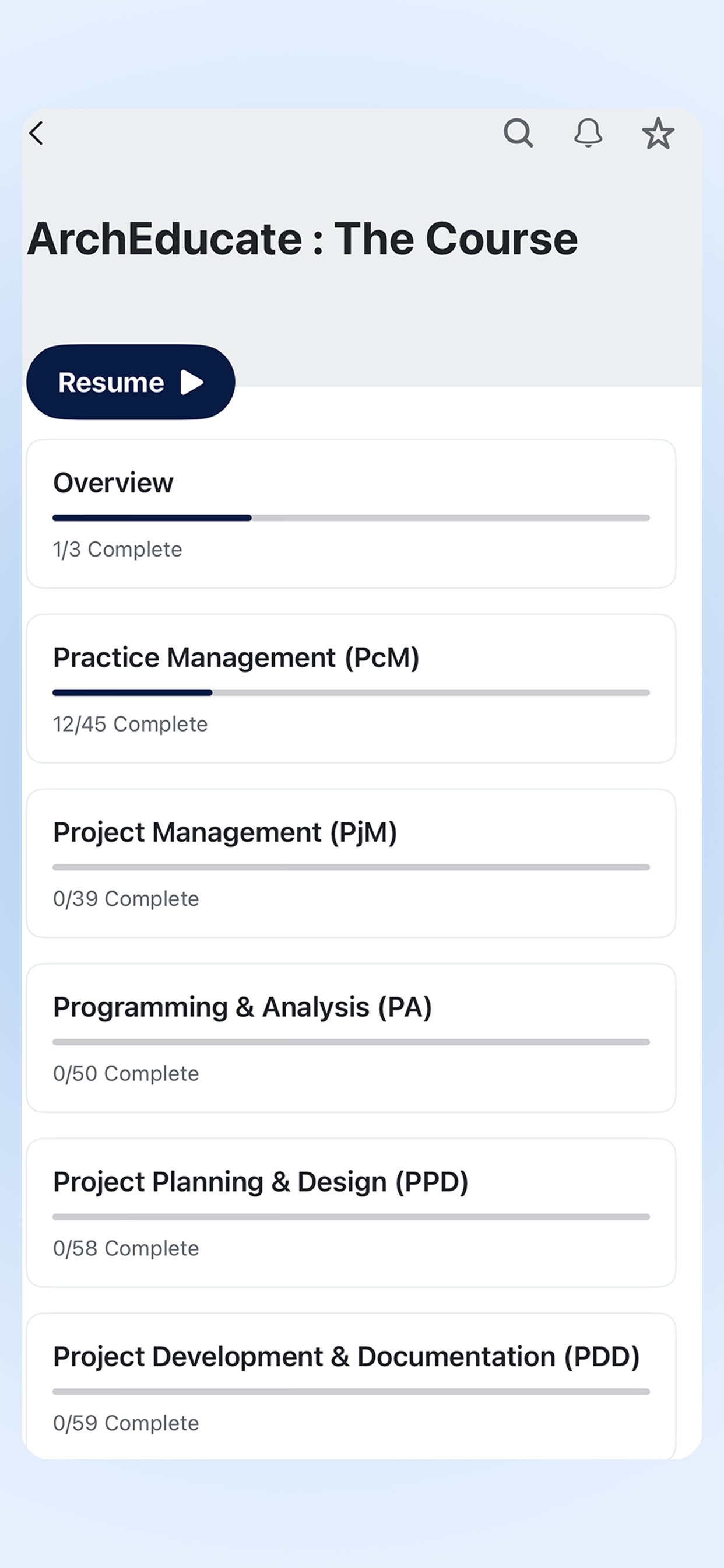Select Programming & Analysis (PA) title
This screenshot has height=1568, width=724.
pyautogui.click(x=242, y=1007)
